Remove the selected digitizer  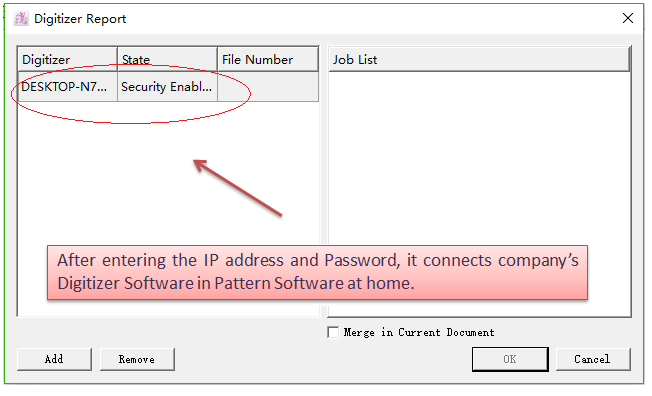click(137, 359)
